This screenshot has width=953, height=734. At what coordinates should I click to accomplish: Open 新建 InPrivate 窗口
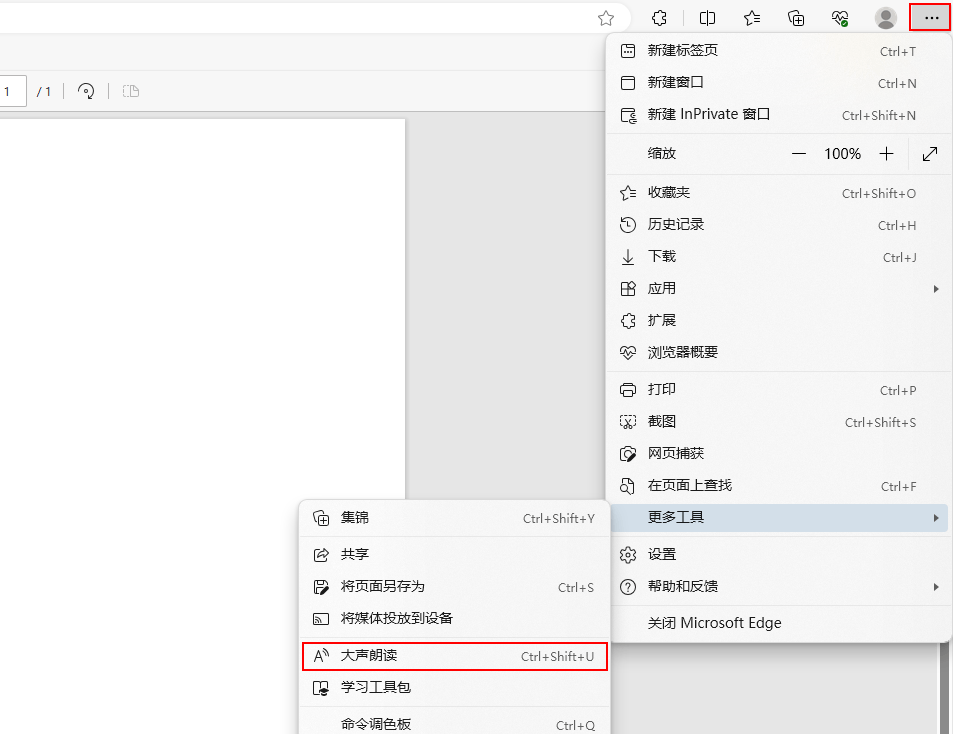[x=708, y=115]
